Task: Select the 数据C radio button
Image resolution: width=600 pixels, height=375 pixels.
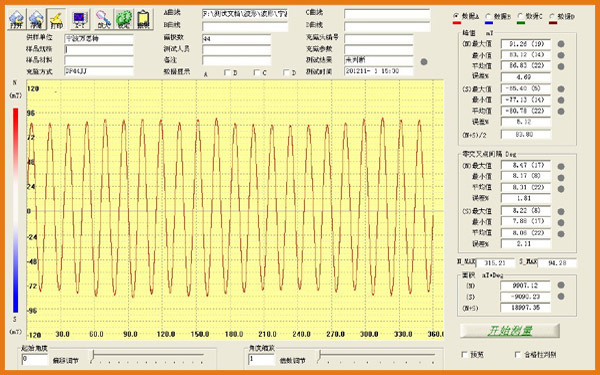Action: (x=520, y=16)
